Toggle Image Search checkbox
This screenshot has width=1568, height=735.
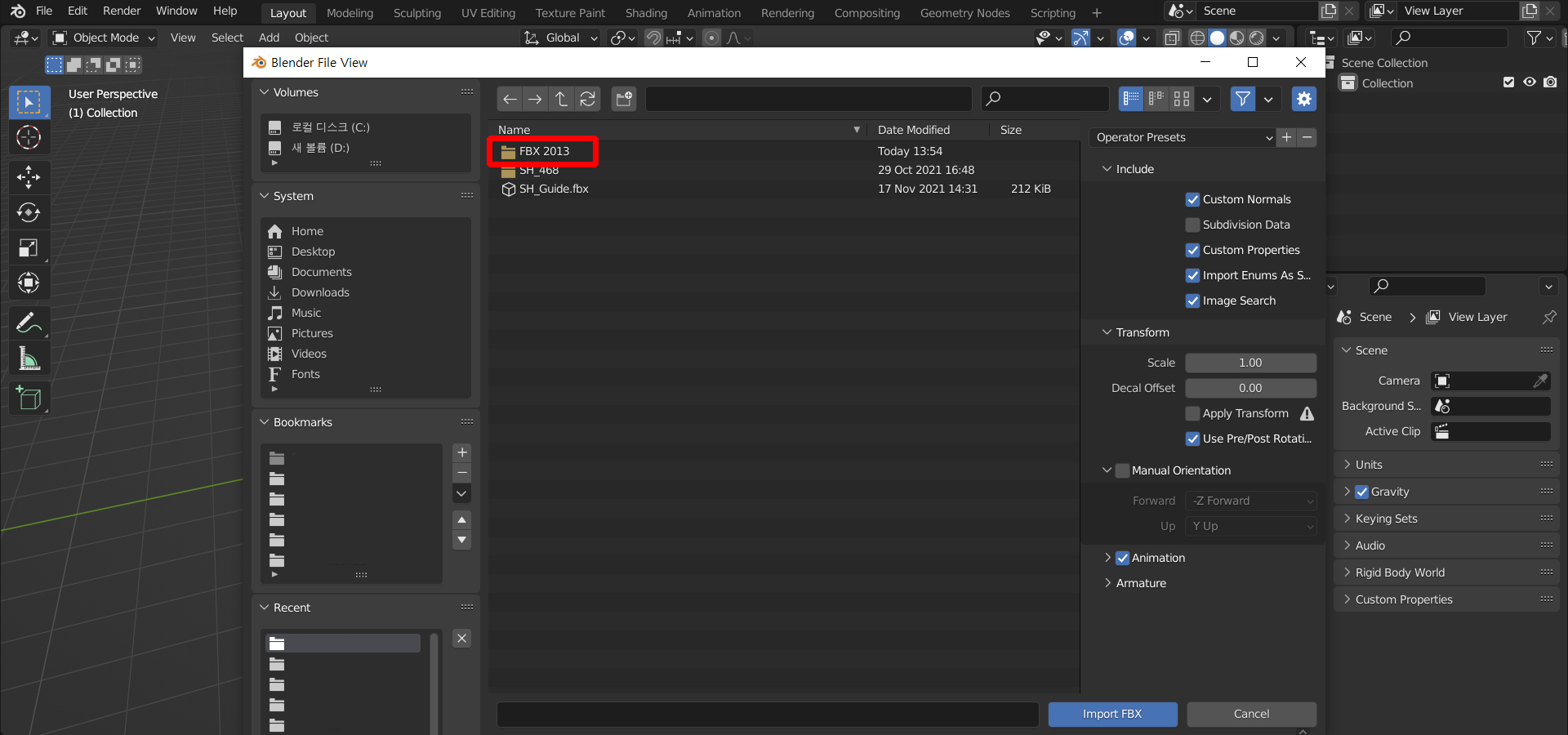point(1192,301)
